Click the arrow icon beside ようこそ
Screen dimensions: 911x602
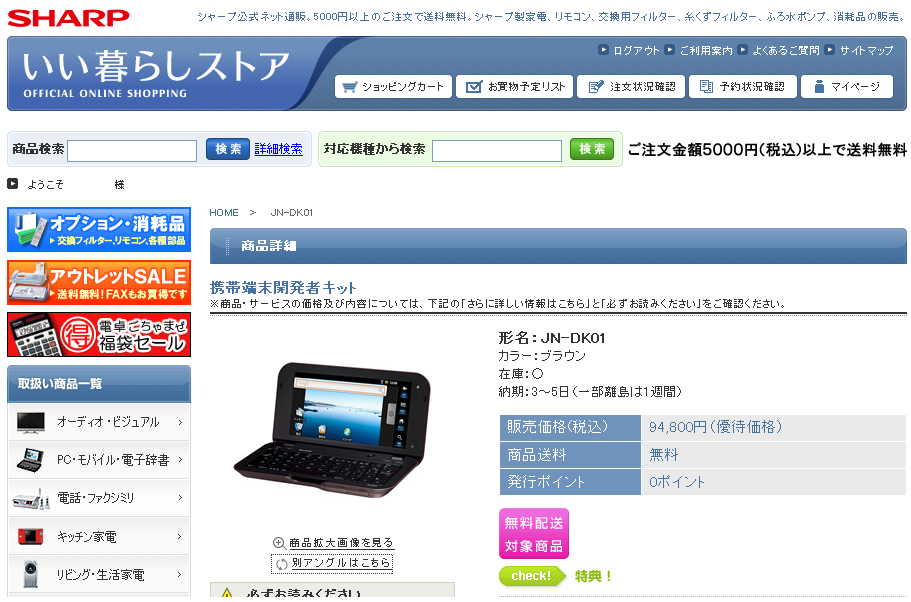pos(12,184)
